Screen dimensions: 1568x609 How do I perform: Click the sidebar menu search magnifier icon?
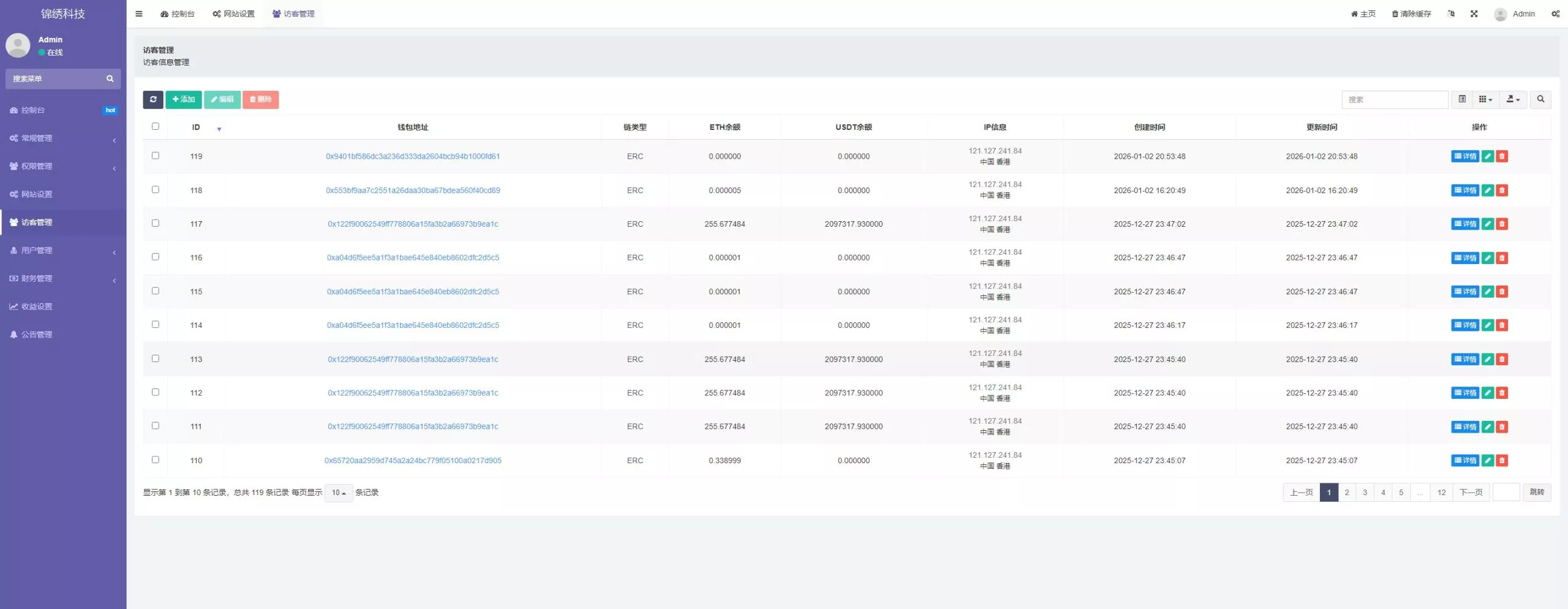pos(110,79)
